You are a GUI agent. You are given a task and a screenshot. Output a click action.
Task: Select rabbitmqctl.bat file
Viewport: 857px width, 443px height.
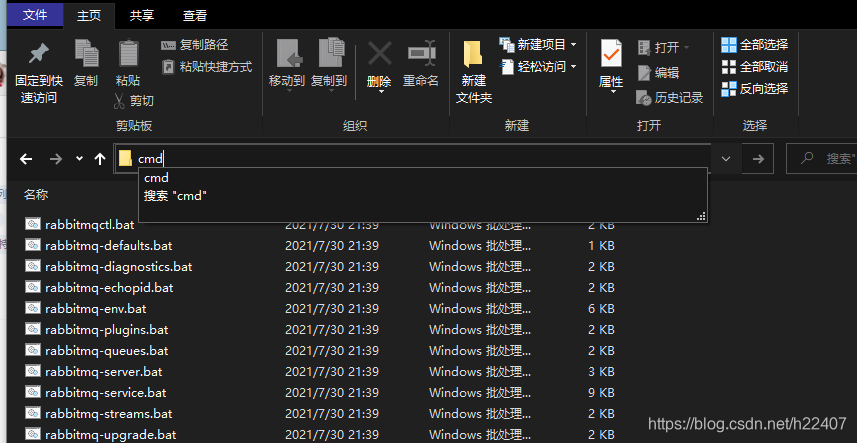(90, 225)
